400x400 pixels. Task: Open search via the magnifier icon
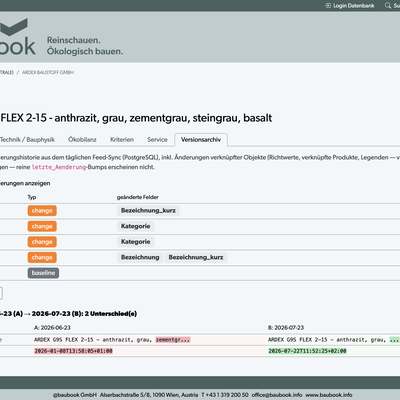[x=388, y=5]
